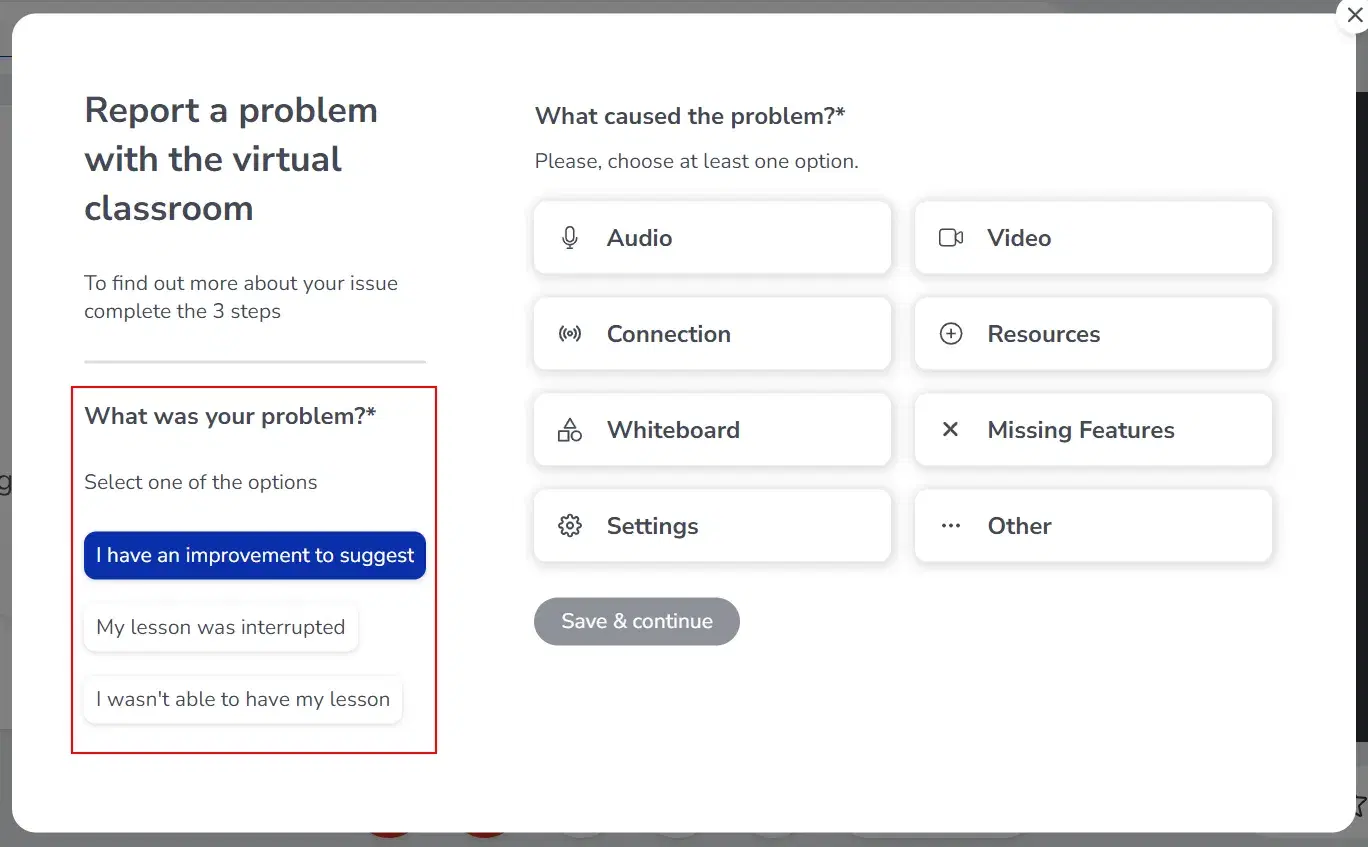The image size is (1368, 847).
Task: Click the camera icon on the Video card
Action: pos(951,238)
